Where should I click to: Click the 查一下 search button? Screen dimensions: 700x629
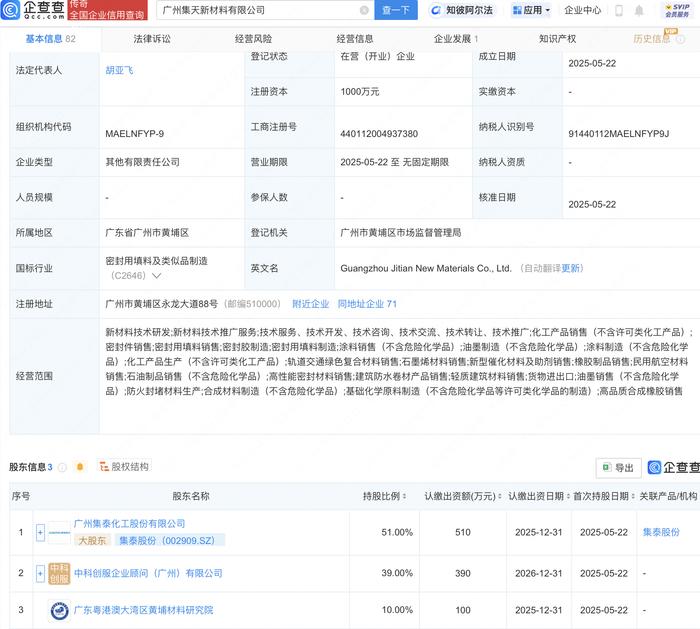[396, 10]
